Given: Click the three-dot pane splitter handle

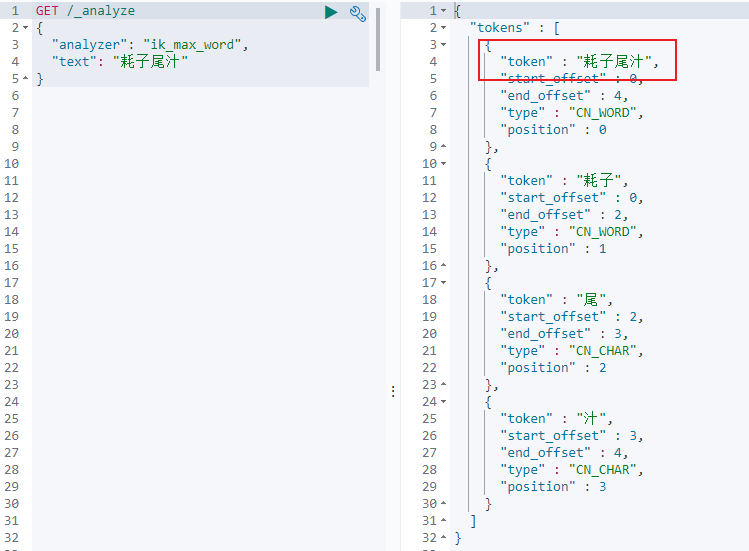Looking at the screenshot, I should pos(393,391).
